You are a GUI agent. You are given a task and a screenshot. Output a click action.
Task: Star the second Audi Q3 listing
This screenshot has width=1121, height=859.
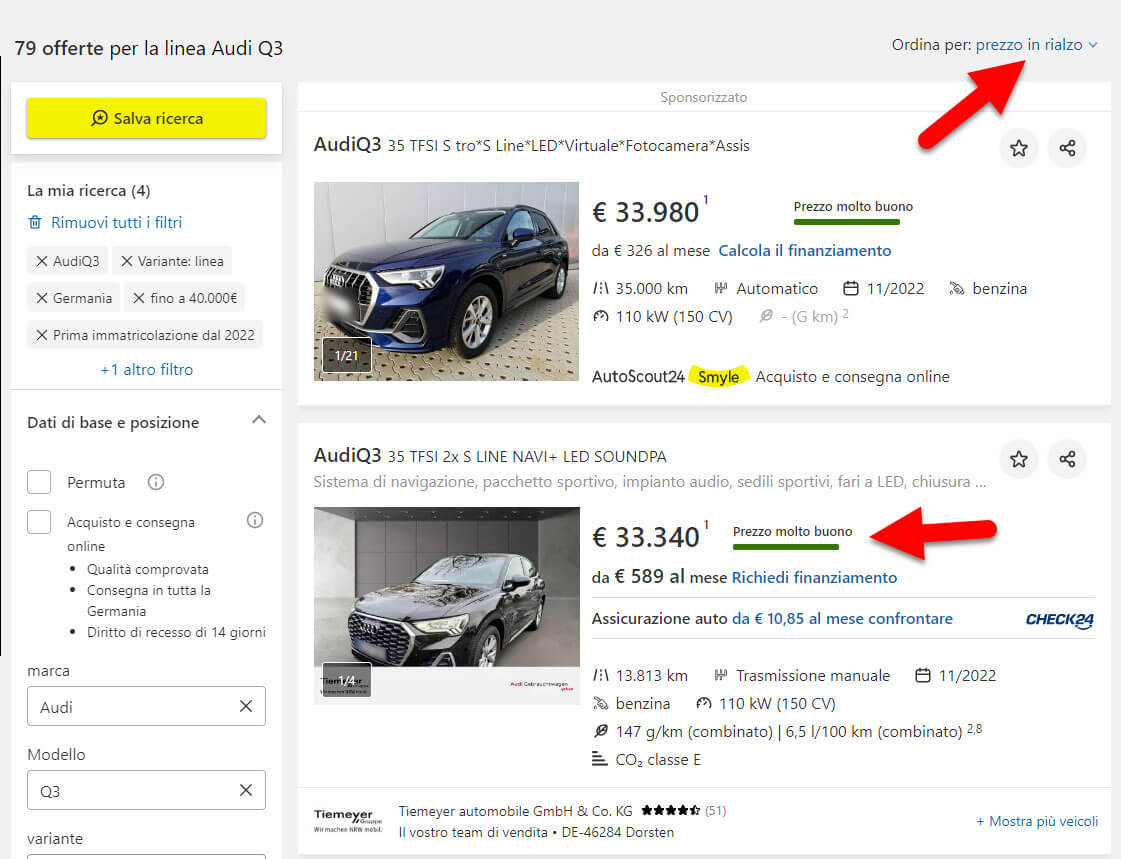pyautogui.click(x=1018, y=459)
